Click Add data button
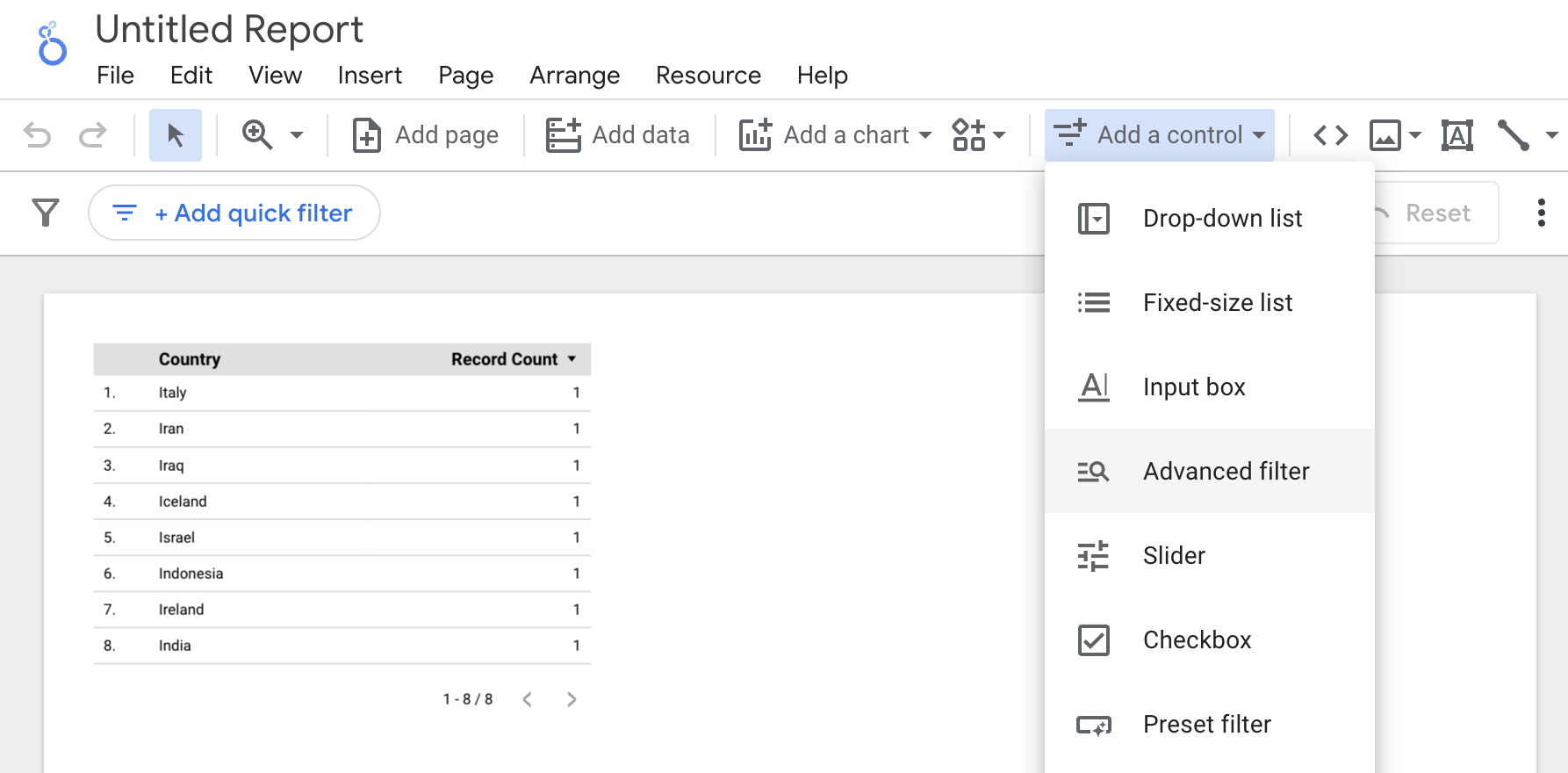Viewport: 1568px width, 773px height. 618,135
